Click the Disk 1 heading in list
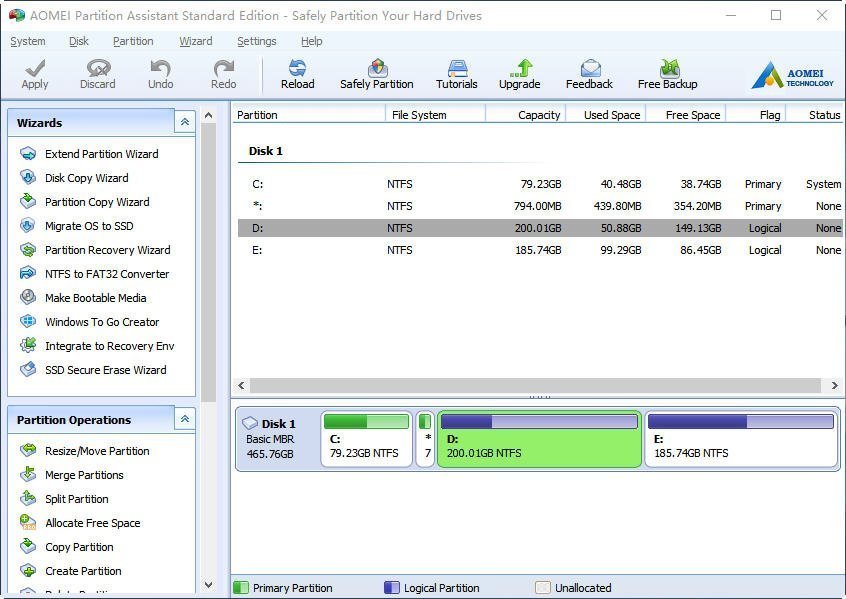Viewport: 846px width, 599px height. (x=265, y=151)
